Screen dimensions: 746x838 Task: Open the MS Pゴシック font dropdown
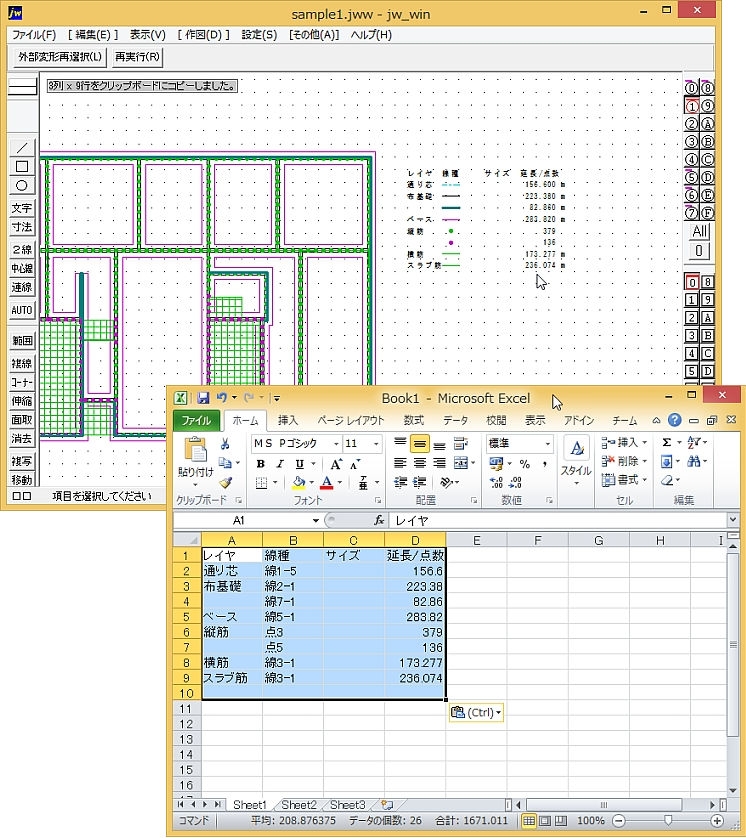295,444
